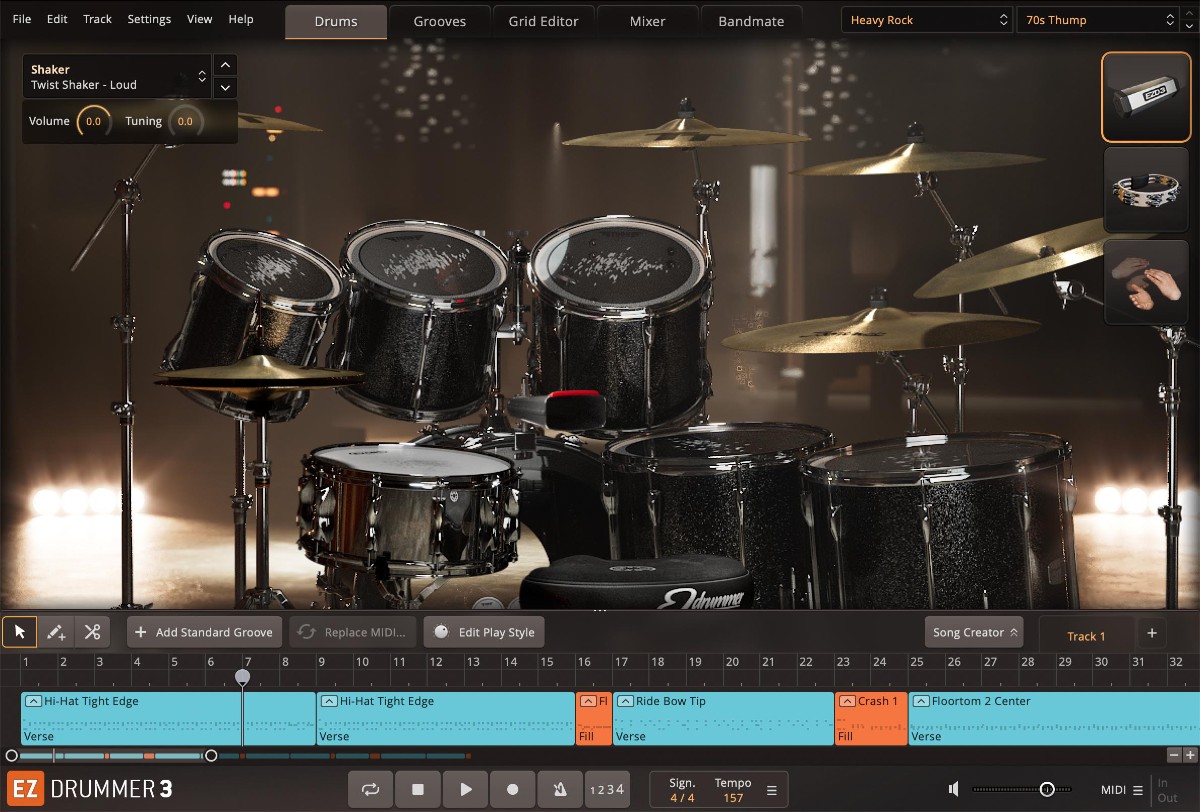Select the arrow selection tool
Image resolution: width=1200 pixels, height=812 pixels.
click(x=20, y=632)
